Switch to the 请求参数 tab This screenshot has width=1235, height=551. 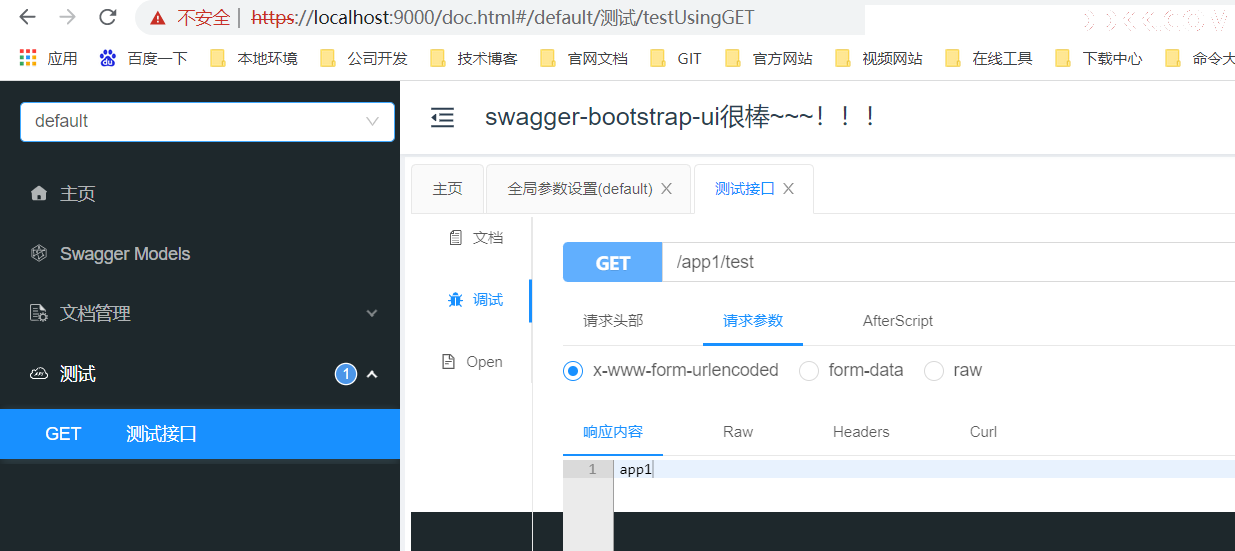coord(753,321)
